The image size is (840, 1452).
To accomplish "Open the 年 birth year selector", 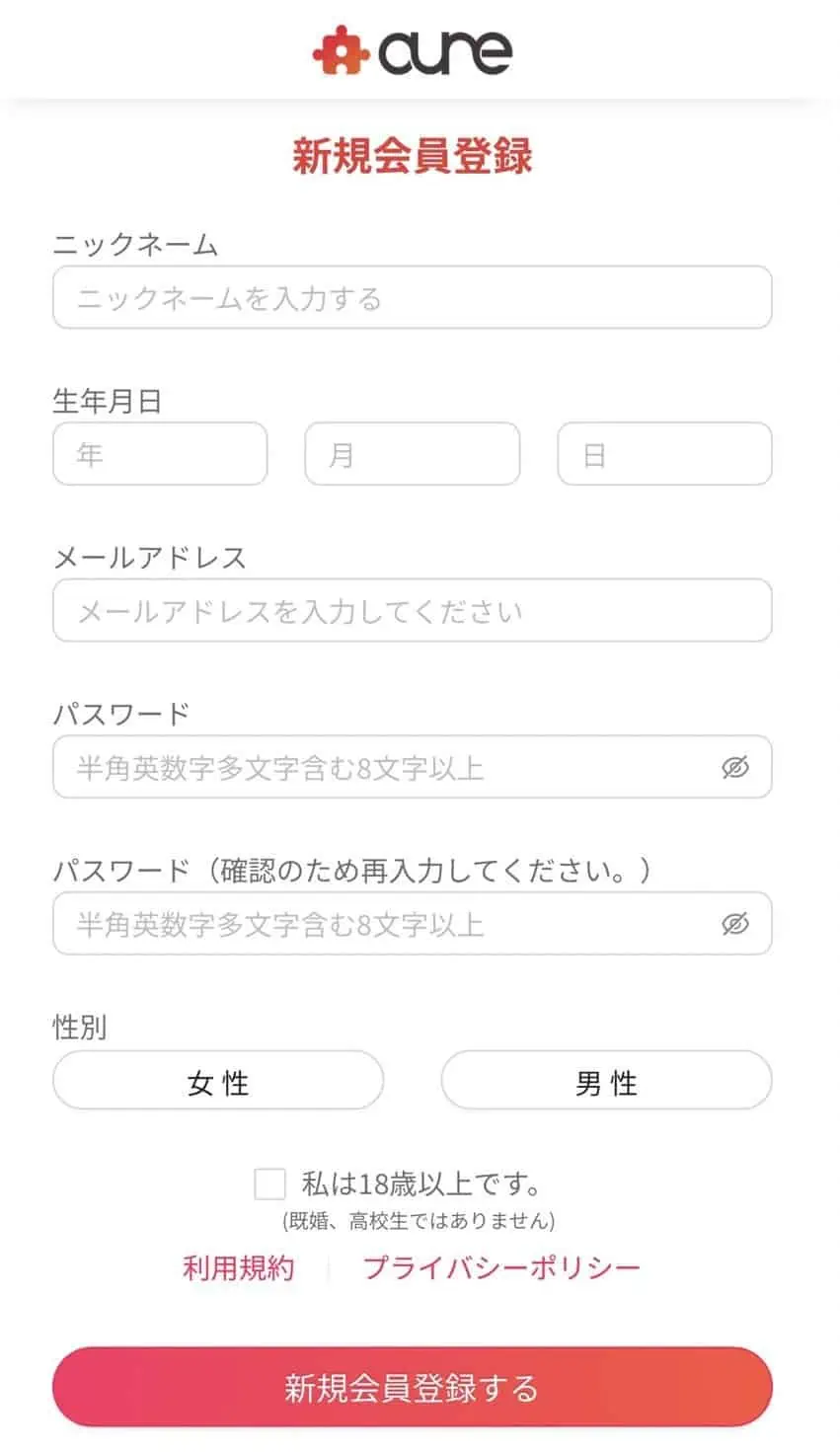I will coord(160,454).
